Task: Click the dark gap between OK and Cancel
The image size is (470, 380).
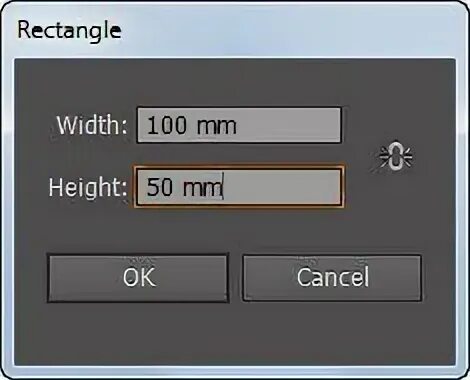Action: (x=236, y=278)
